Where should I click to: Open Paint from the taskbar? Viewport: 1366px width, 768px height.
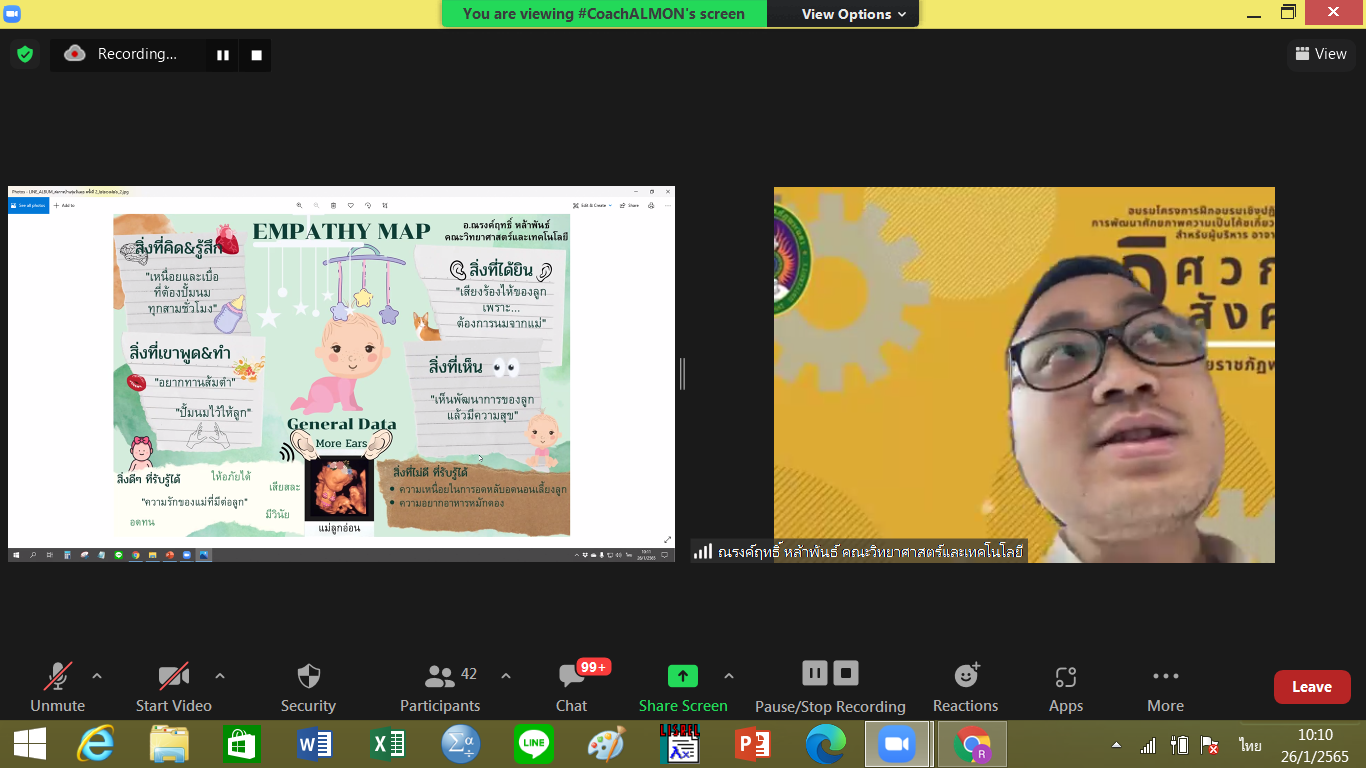pyautogui.click(x=606, y=744)
